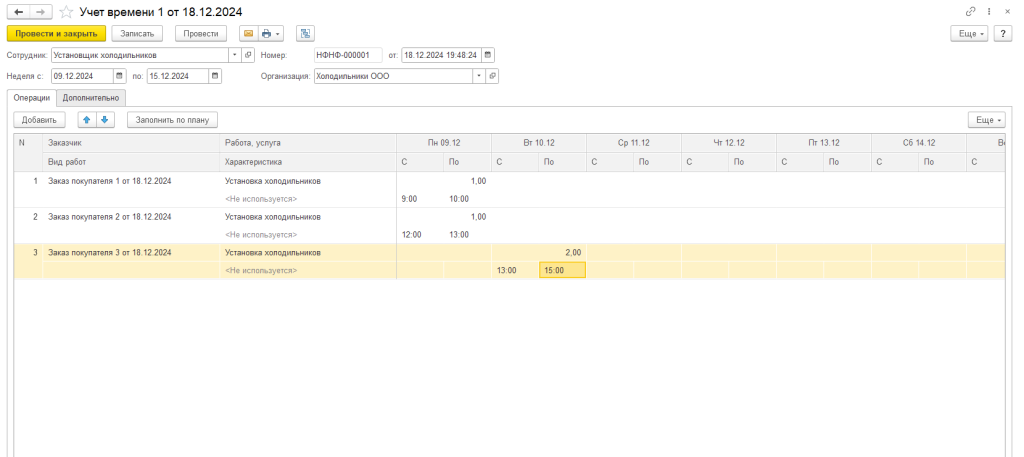
Task: Open employee card icon beside Сотрудник
Action: pyautogui.click(x=249, y=55)
